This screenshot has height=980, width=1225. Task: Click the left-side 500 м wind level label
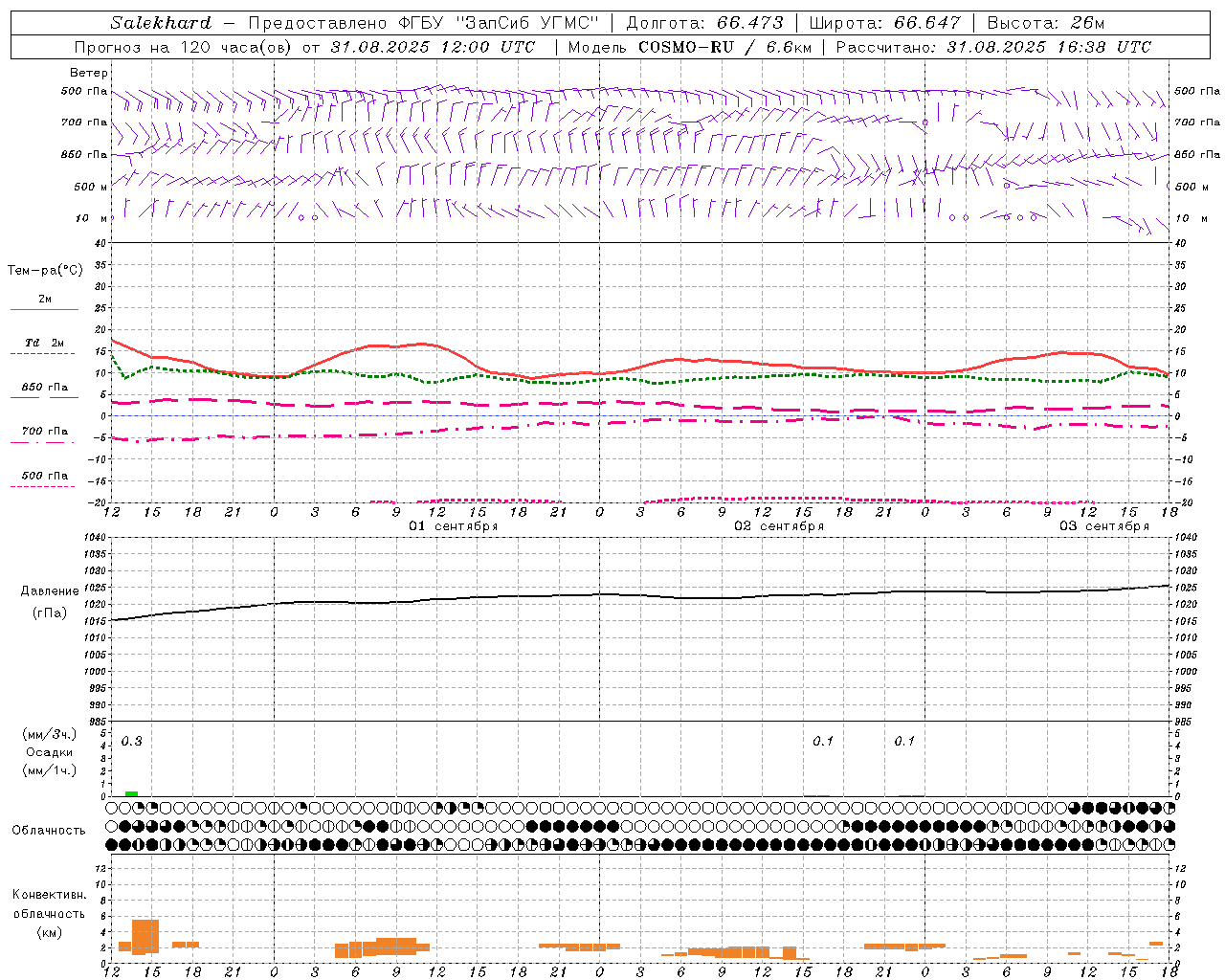[x=91, y=187]
